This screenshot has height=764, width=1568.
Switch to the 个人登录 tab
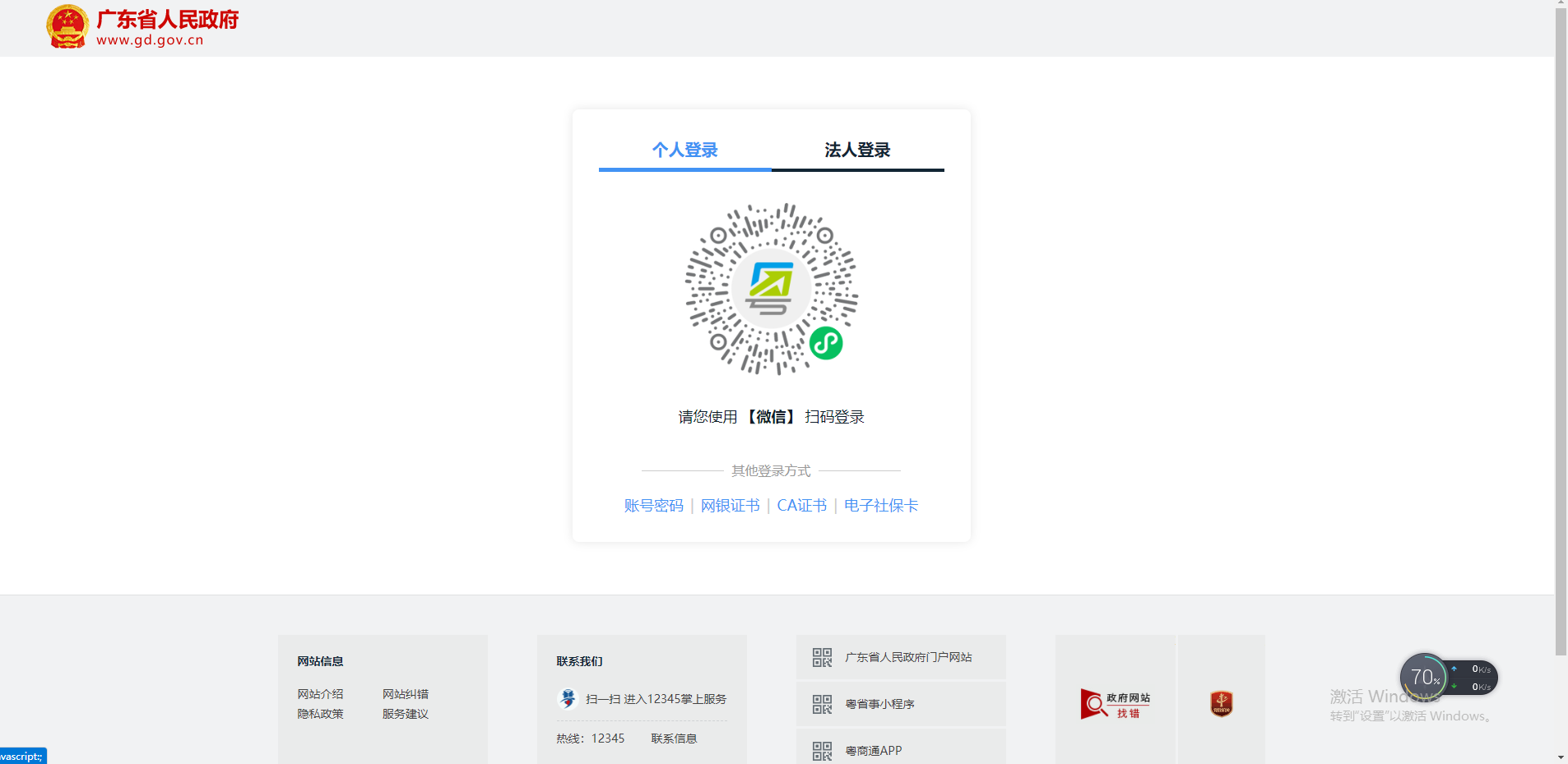click(684, 150)
